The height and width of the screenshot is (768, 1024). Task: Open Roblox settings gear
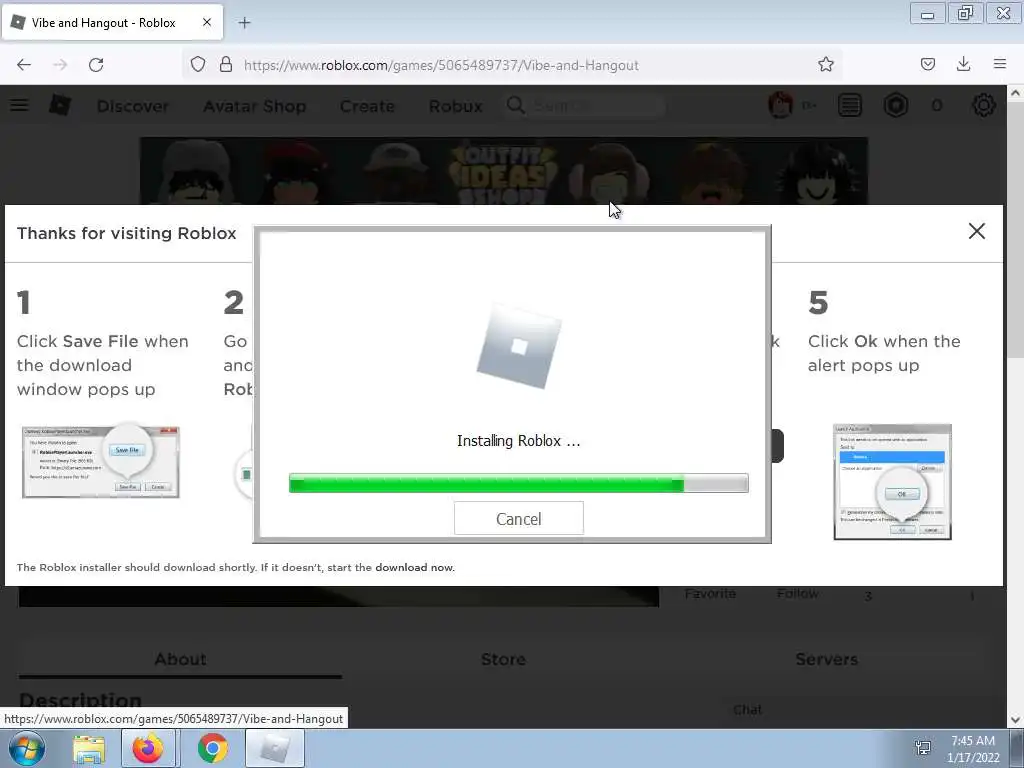(x=984, y=105)
